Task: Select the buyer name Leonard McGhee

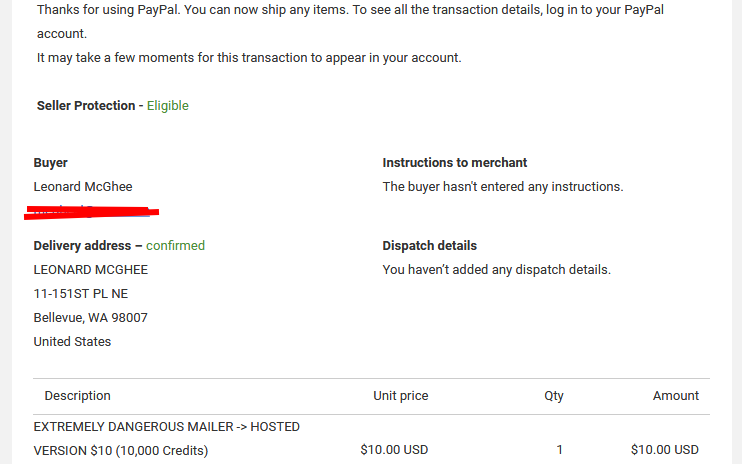Action: coord(83,186)
